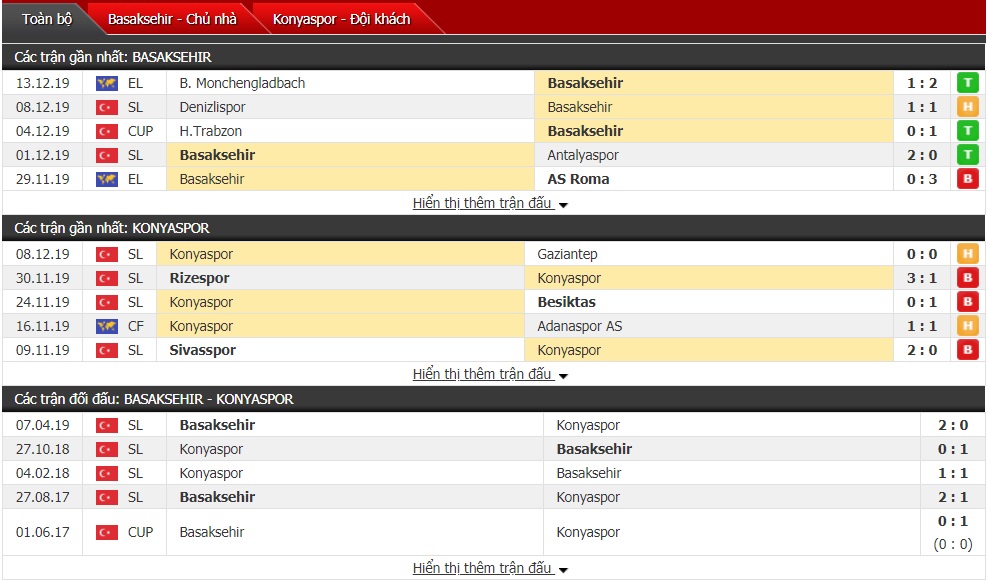Click red B badge for AS Roma match
This screenshot has height=582, width=988.
click(968, 179)
